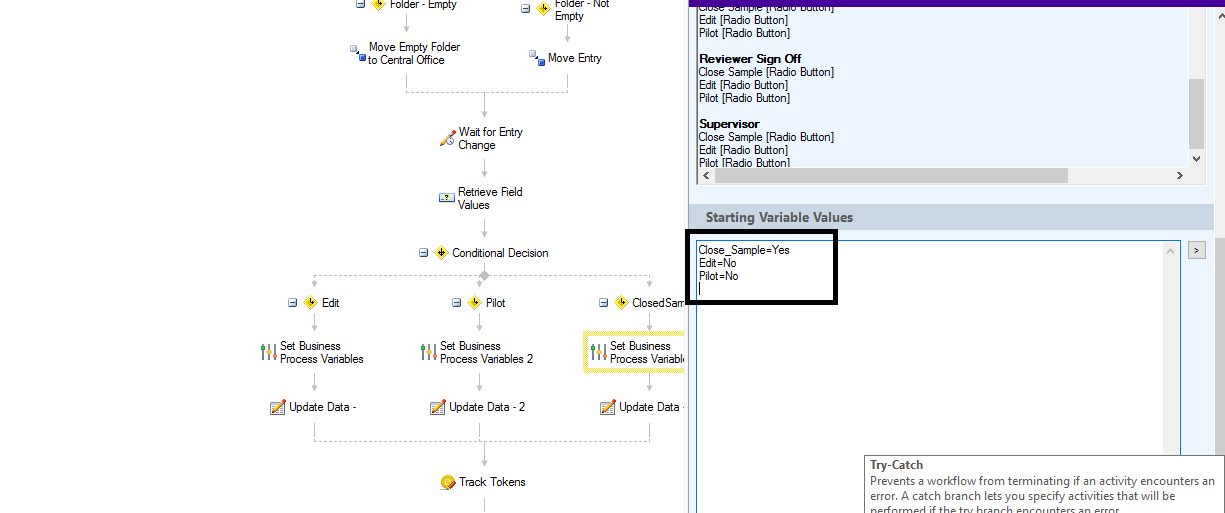Click the Set Business Process Variables 2 icon
Viewport: 1225px width, 513px height.
[428, 352]
